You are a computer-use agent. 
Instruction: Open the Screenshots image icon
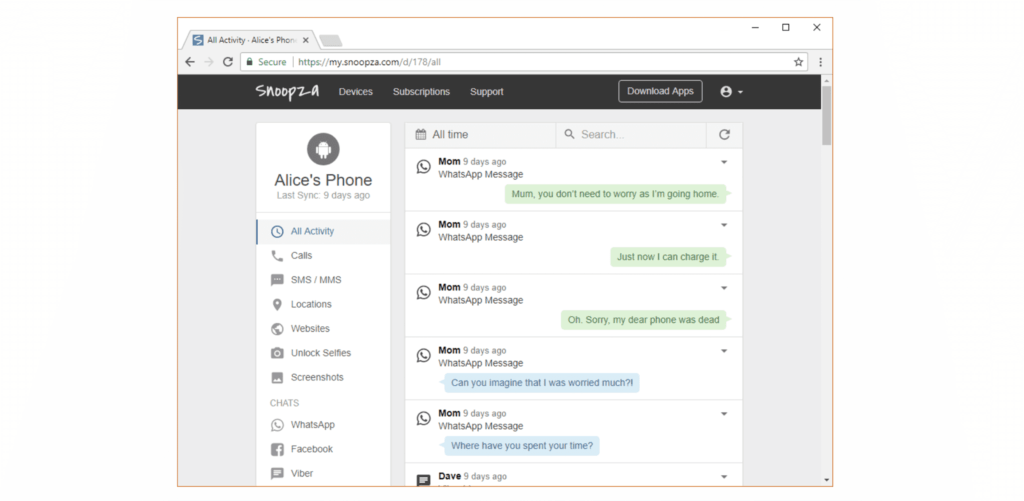tap(278, 378)
